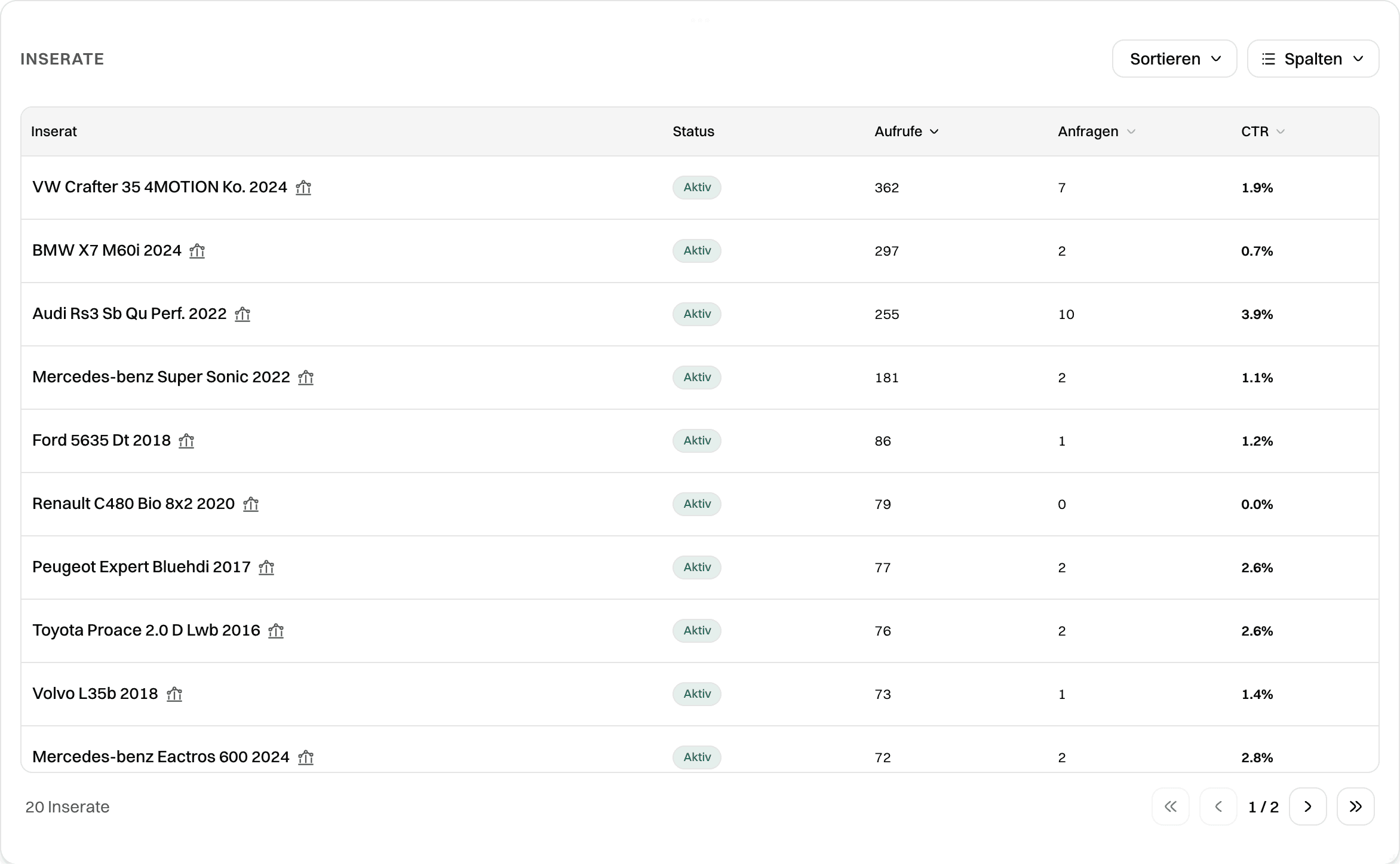Open the Sortieren dropdown
The image size is (1400, 865).
tap(1175, 59)
